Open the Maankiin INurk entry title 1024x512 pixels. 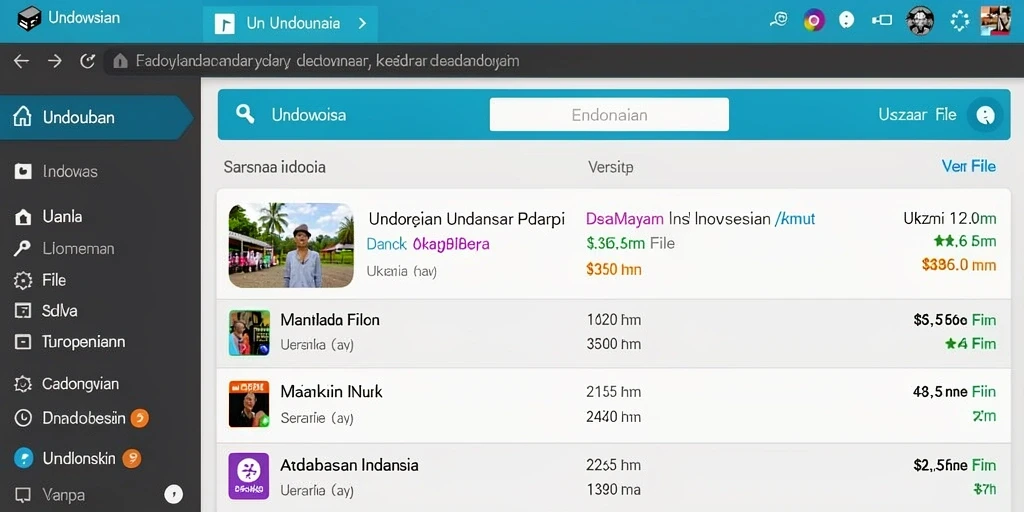coord(331,392)
